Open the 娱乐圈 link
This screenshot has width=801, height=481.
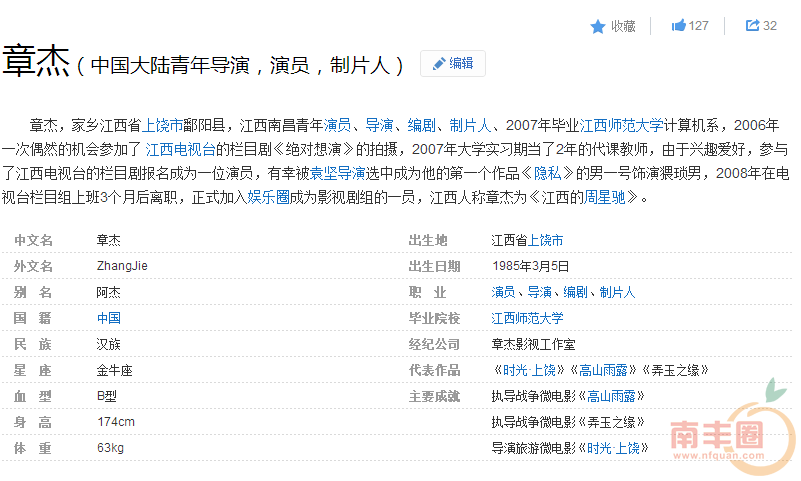[268, 197]
